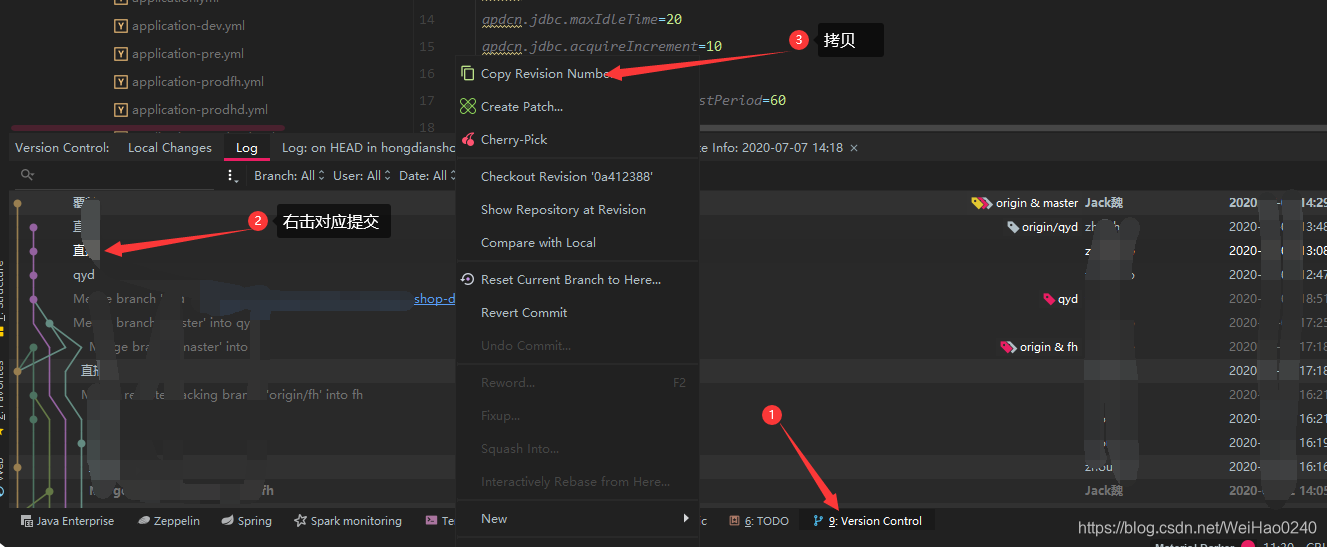This screenshot has width=1327, height=547.
Task: Click the Reset Current Branch icon
Action: coord(468,280)
